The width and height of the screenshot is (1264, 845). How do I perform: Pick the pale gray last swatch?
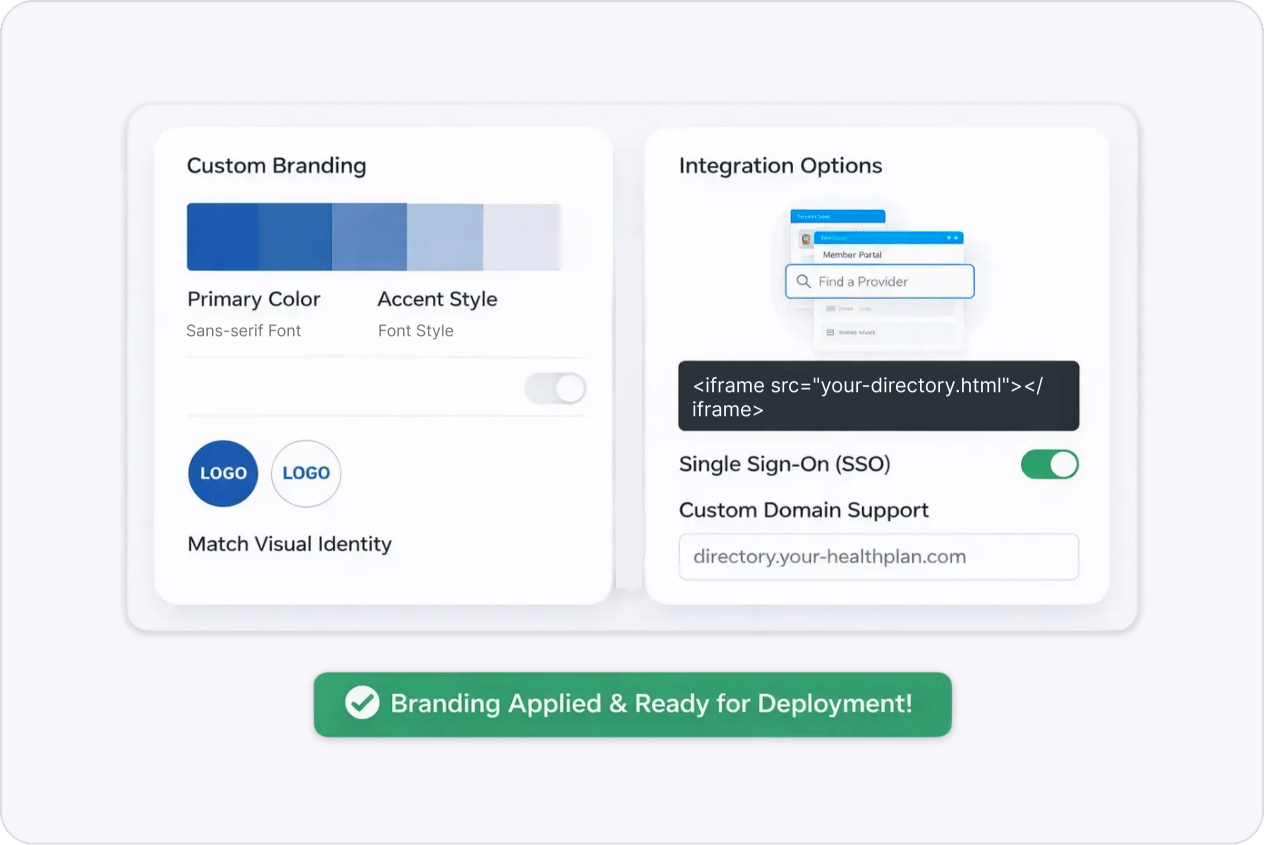point(521,237)
